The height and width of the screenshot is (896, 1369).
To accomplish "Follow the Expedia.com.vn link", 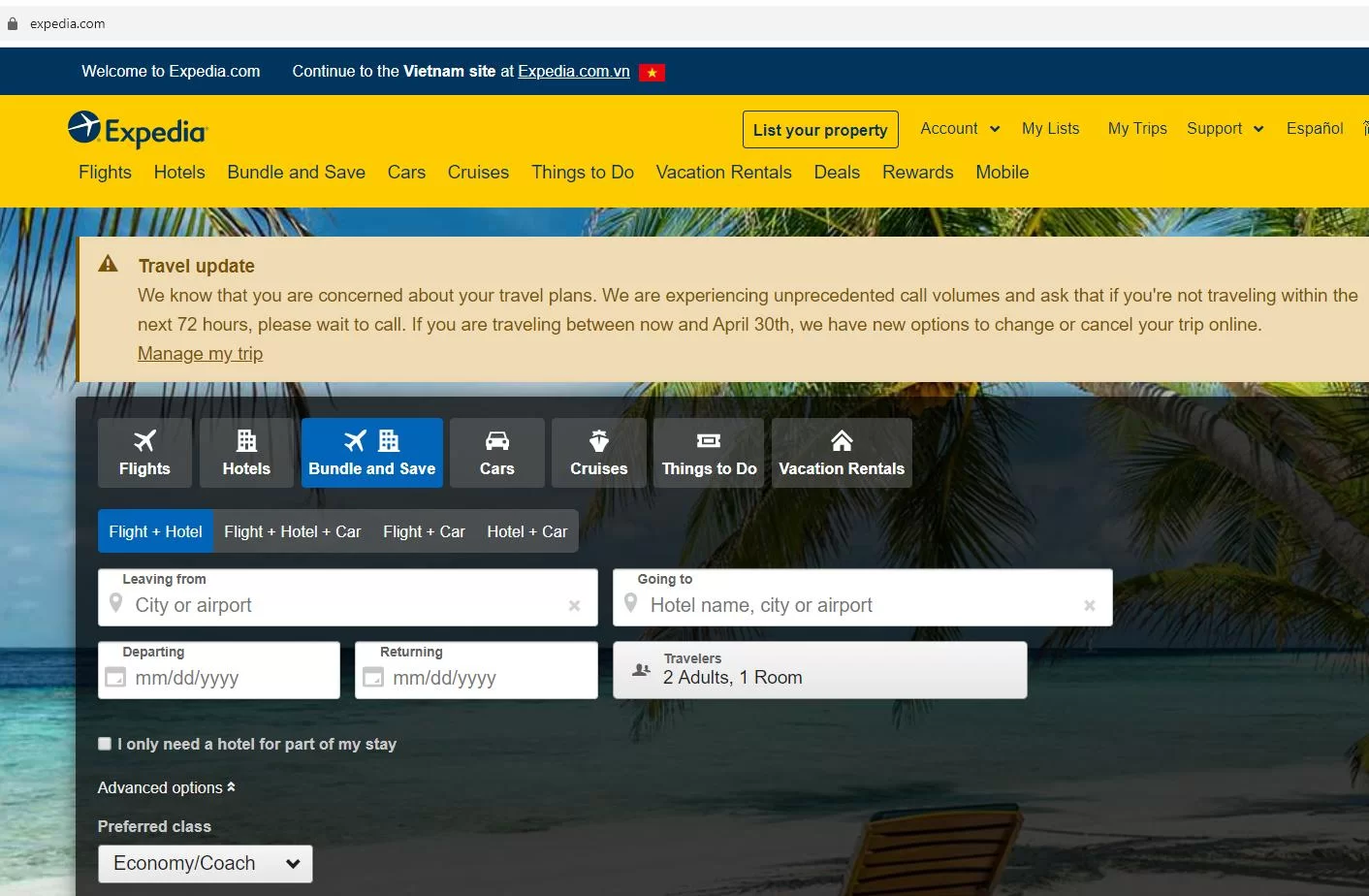I will [x=574, y=72].
